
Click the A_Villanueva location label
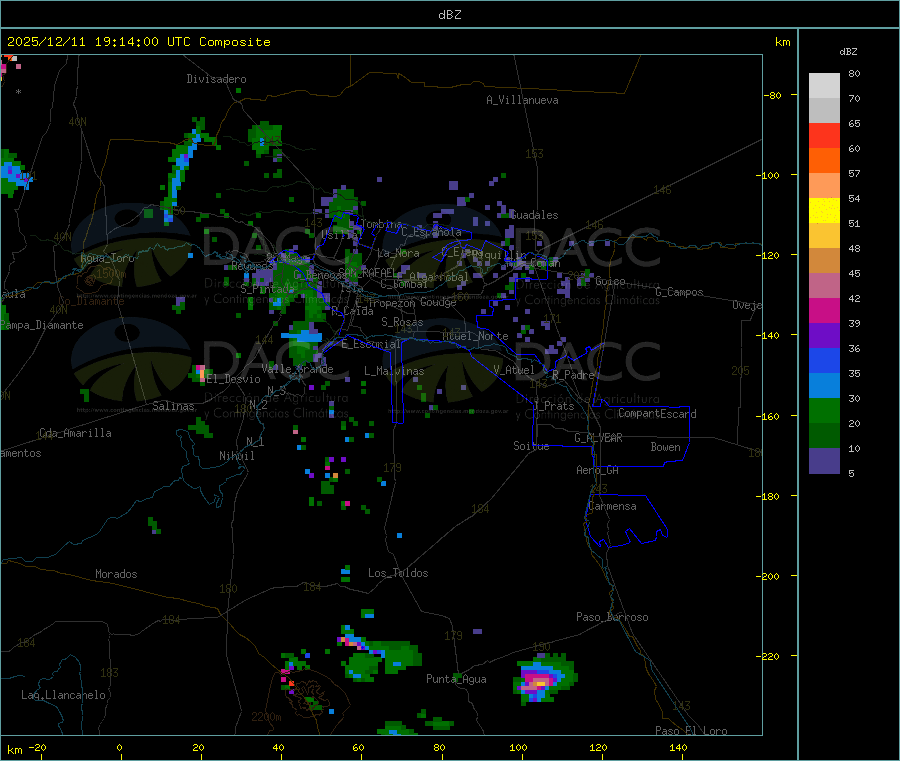522,100
